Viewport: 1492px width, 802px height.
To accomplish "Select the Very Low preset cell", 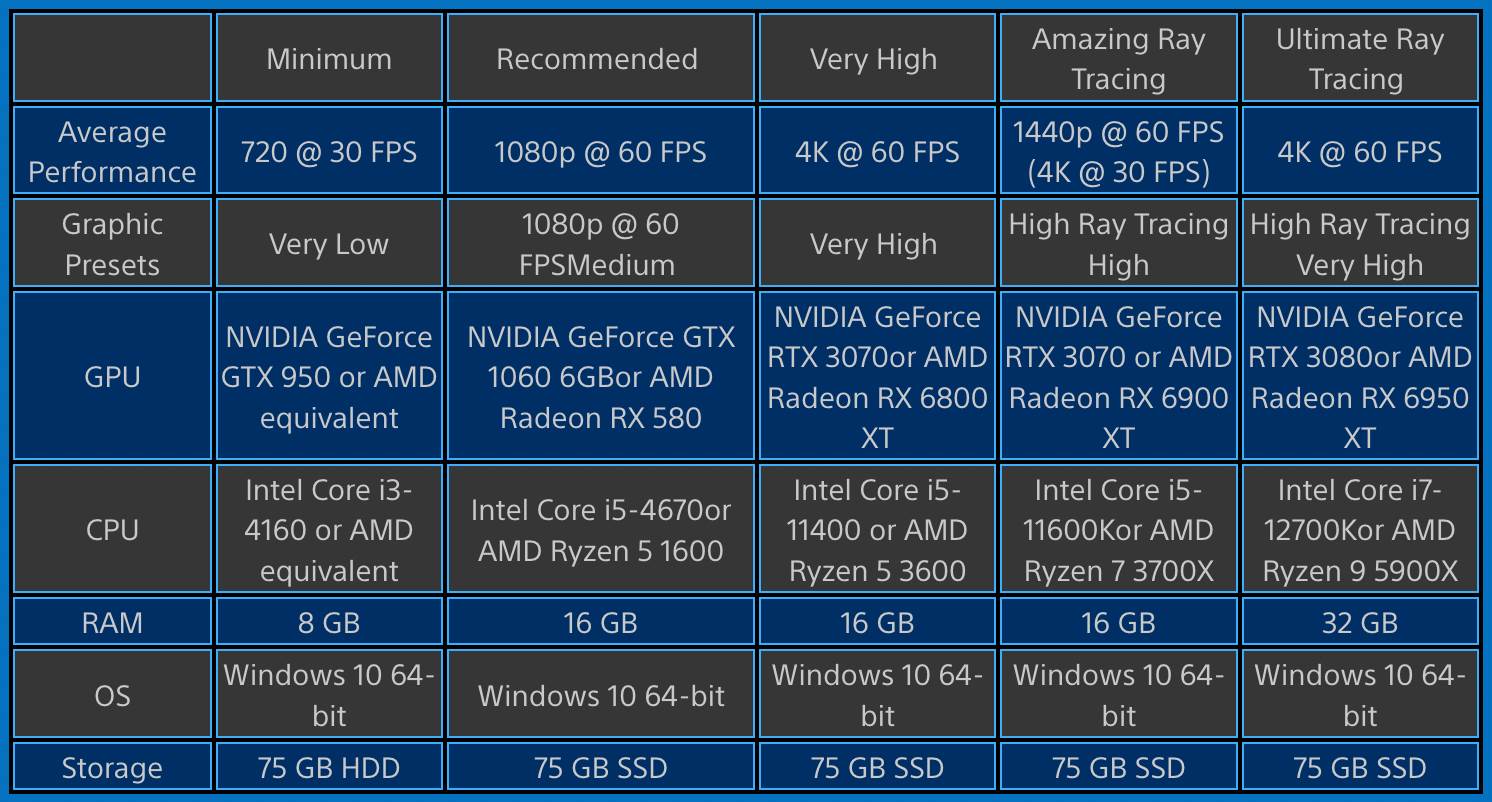I will [x=328, y=244].
